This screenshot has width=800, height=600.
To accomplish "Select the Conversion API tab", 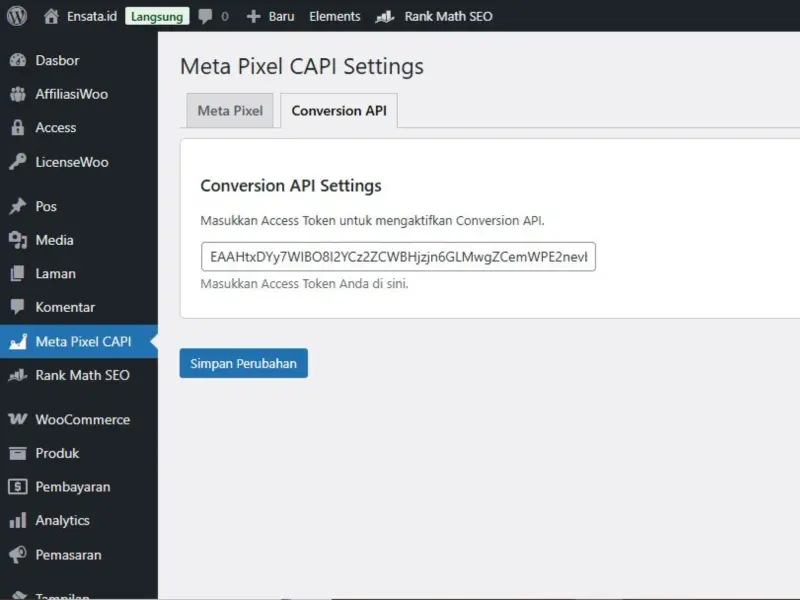I will 339,111.
